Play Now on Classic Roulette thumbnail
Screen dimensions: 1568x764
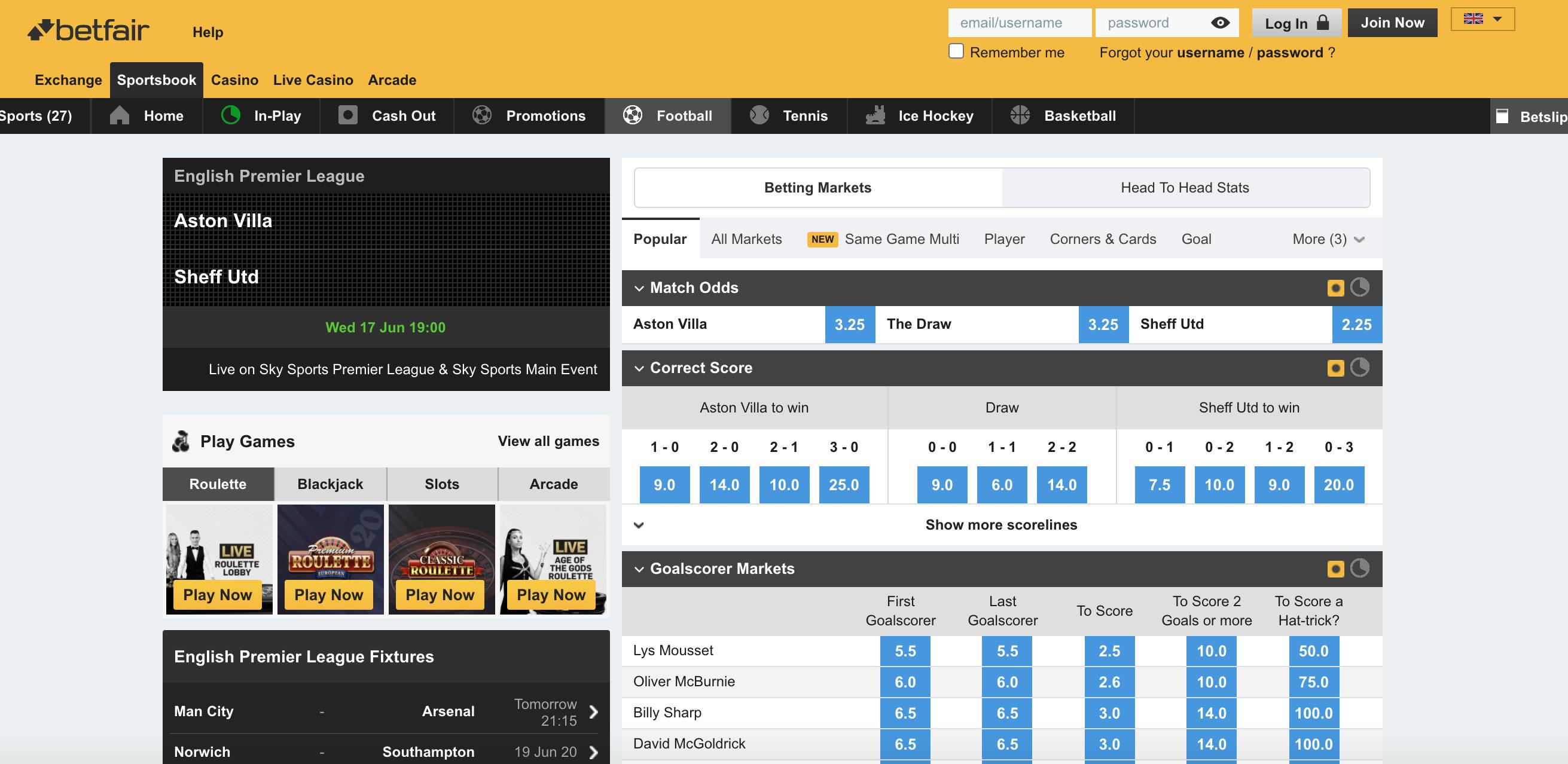[440, 595]
